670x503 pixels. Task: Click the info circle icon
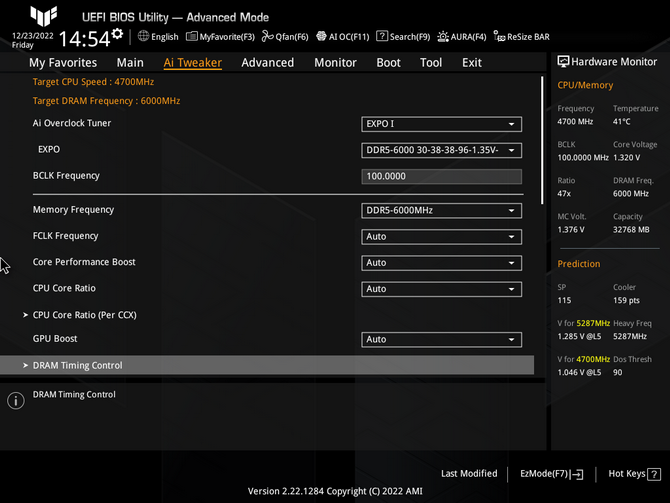tap(16, 401)
